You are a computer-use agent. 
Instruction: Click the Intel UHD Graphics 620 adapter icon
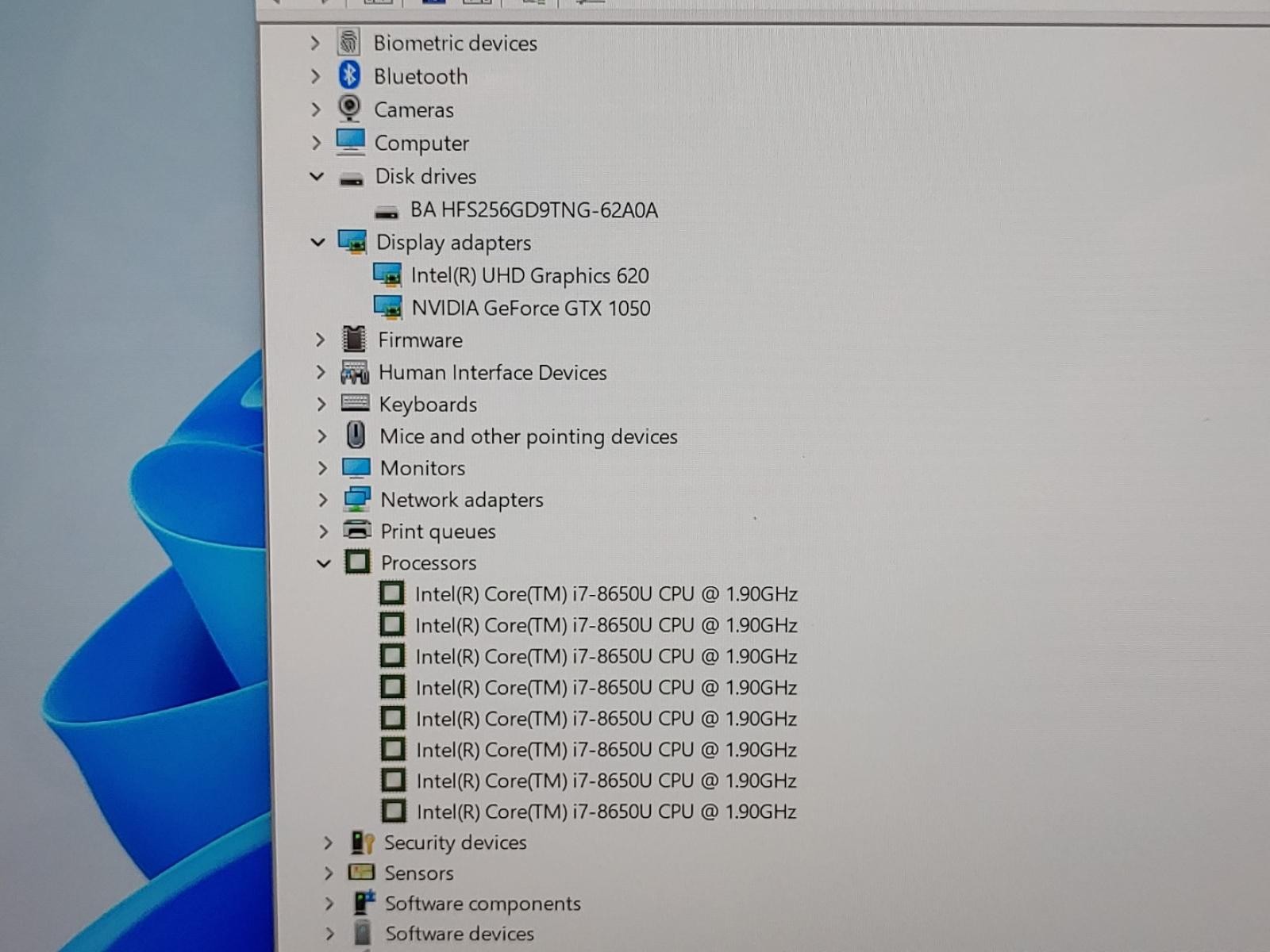click(x=387, y=275)
